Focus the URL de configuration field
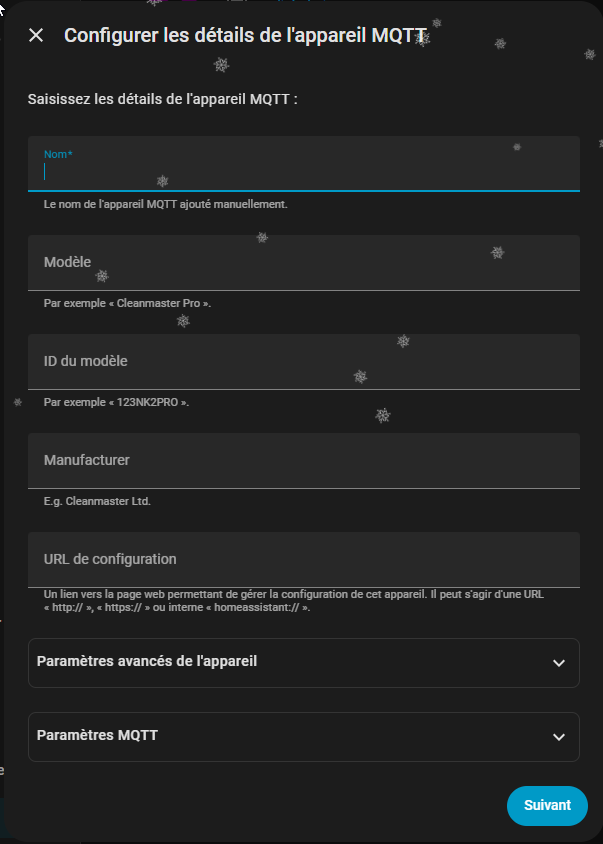Viewport: 603px width, 844px height. (x=303, y=559)
